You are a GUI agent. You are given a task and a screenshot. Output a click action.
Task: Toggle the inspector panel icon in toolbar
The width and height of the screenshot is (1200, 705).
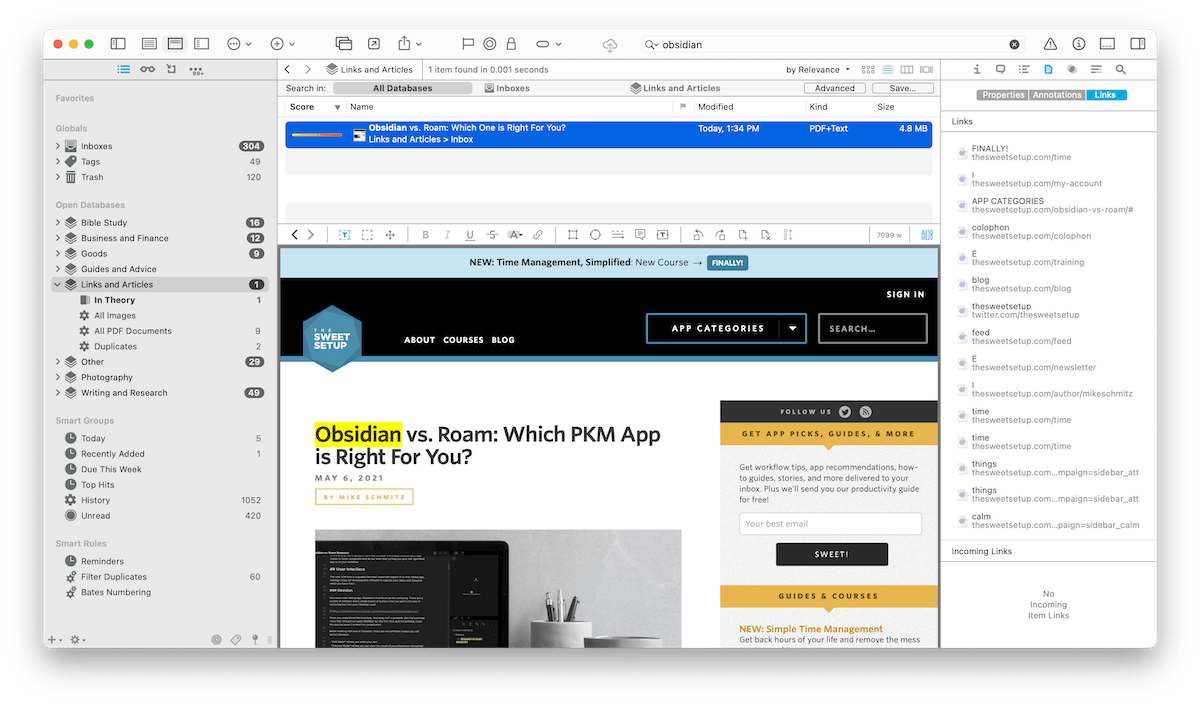1137,44
